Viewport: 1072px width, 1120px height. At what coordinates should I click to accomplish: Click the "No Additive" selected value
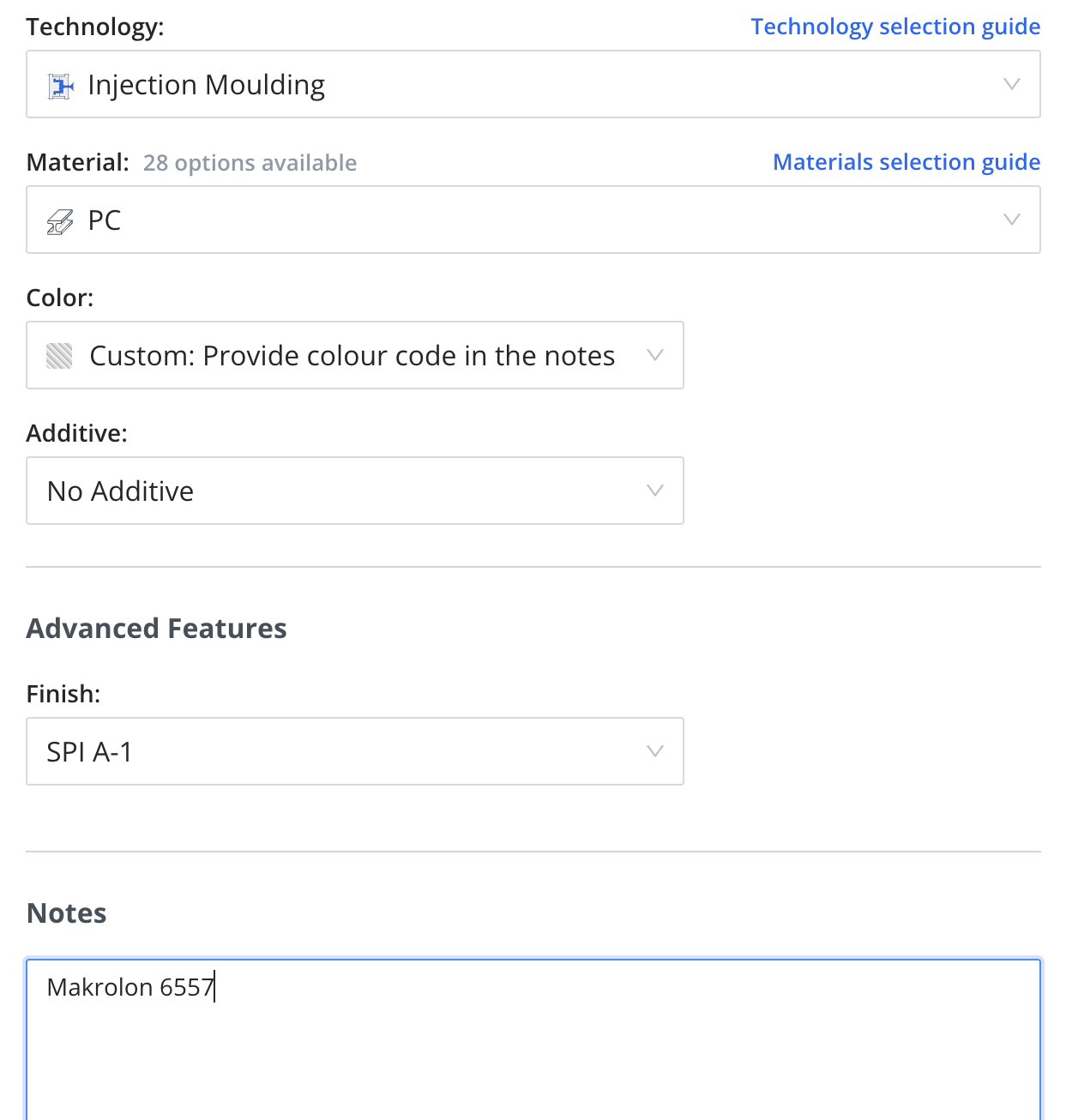coord(121,491)
